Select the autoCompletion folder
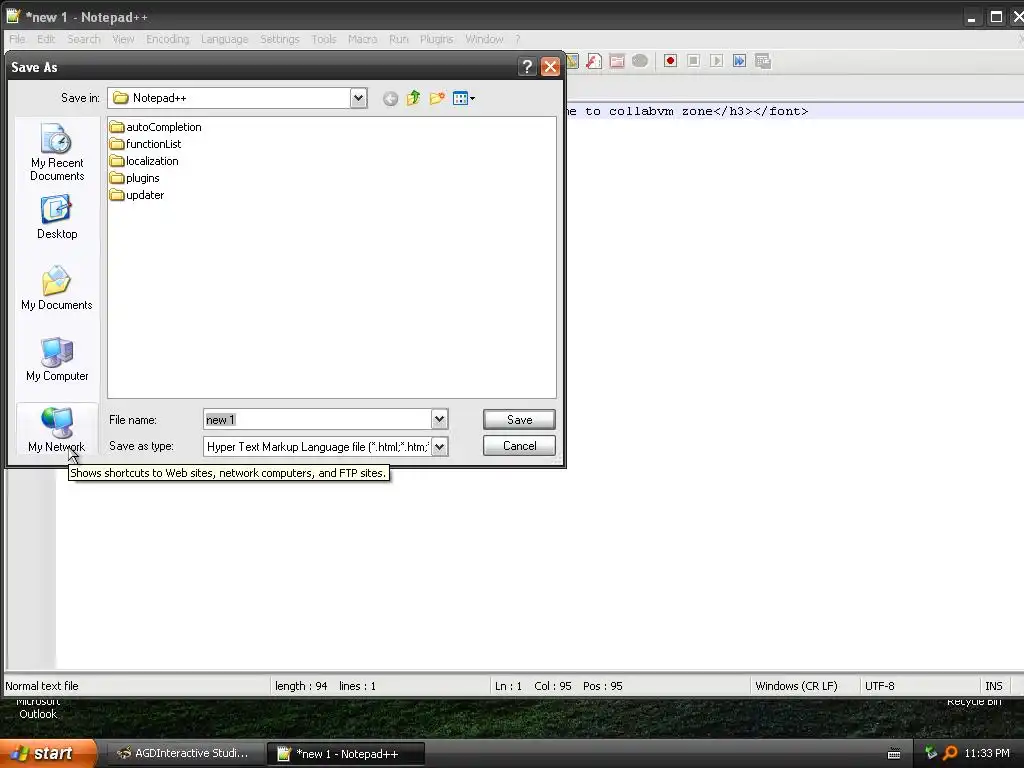This screenshot has height=768, width=1024. pyautogui.click(x=155, y=127)
